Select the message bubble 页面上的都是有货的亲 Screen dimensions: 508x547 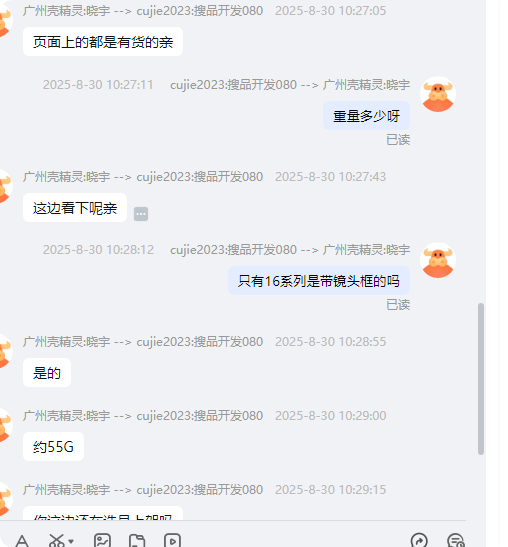click(103, 42)
